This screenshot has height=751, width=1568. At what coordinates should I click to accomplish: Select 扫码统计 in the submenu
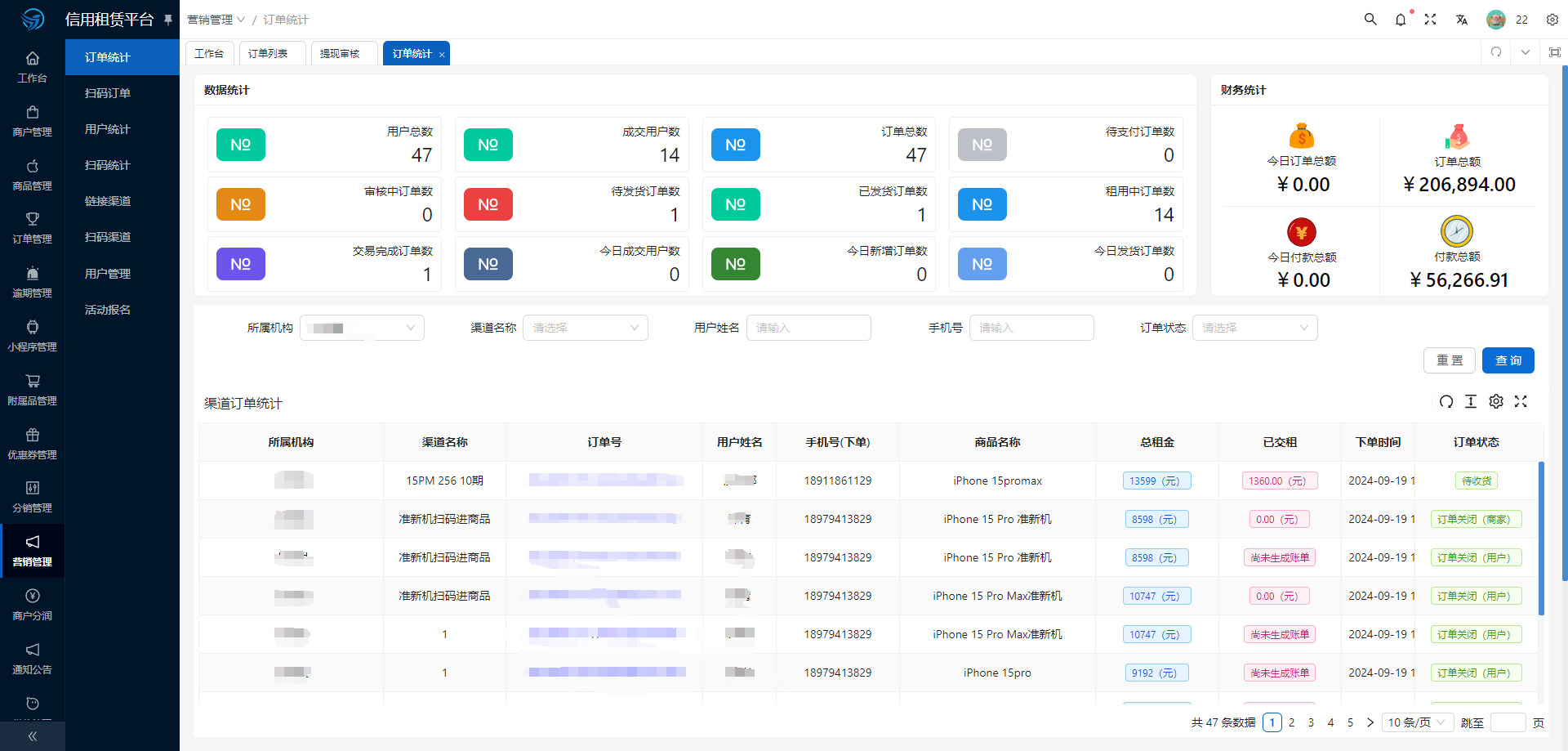[122, 165]
